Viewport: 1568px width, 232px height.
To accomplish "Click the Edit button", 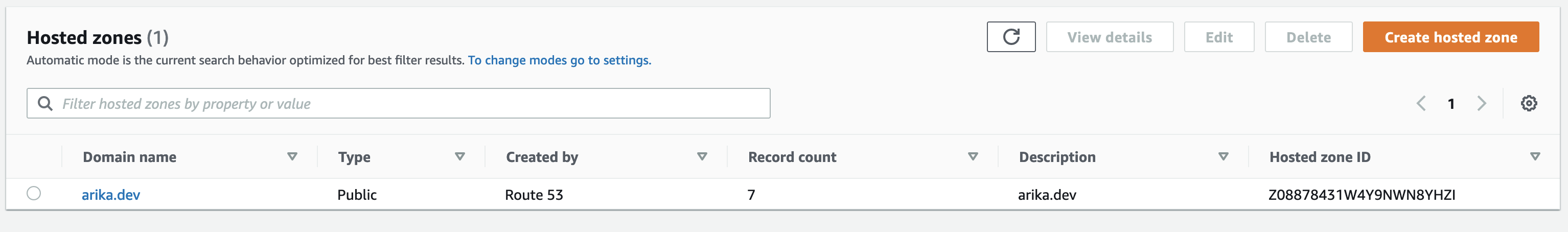I will pos(1218,37).
